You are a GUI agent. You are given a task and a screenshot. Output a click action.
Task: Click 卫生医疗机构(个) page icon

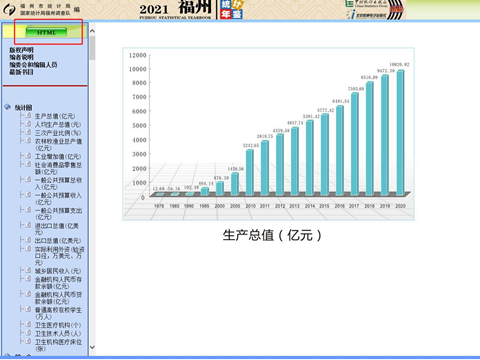[28, 324]
